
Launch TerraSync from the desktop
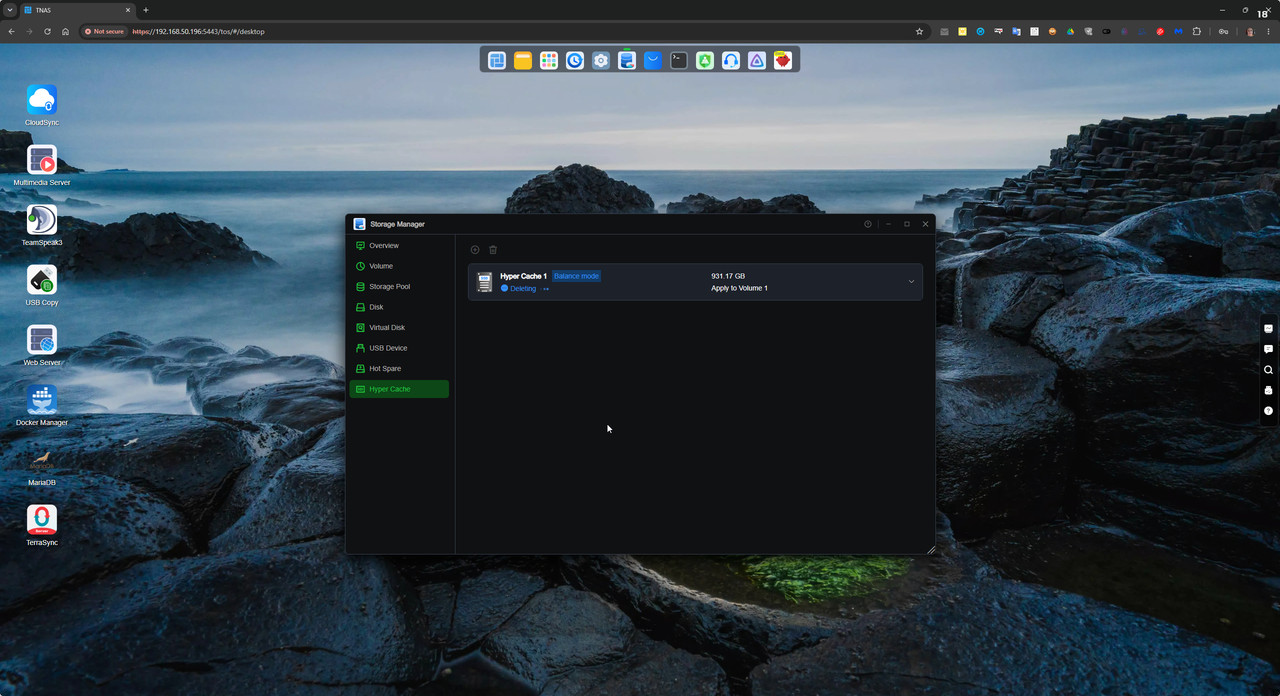coord(42,520)
